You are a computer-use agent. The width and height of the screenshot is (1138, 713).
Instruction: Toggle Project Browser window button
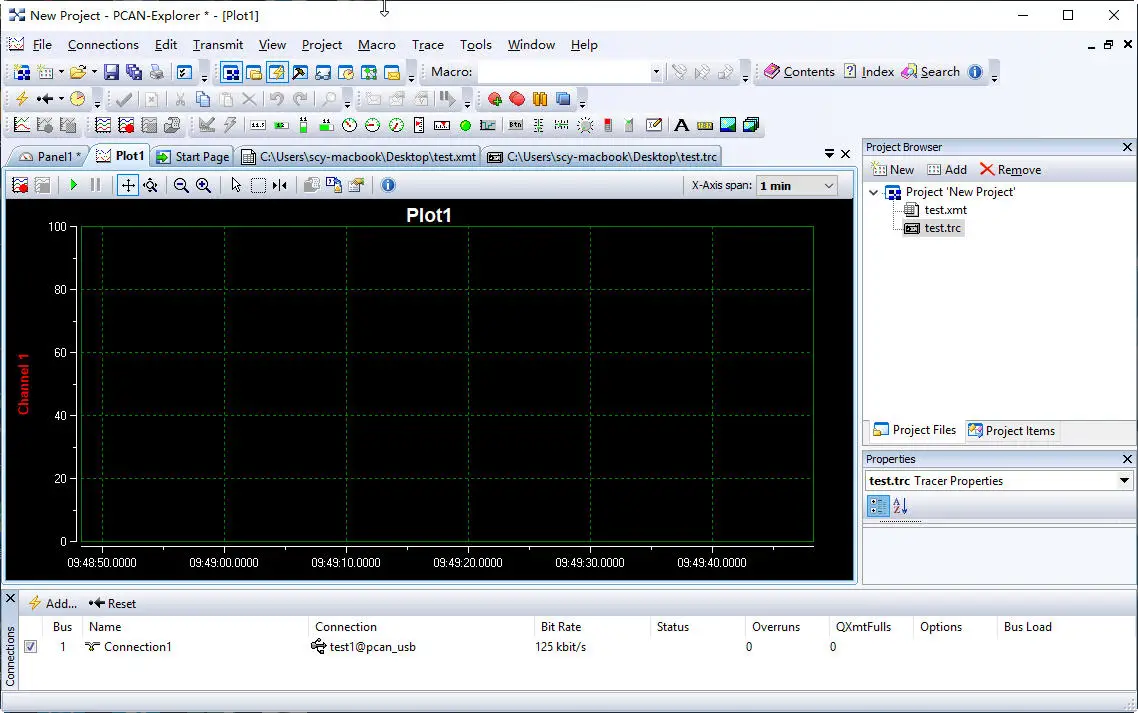click(x=231, y=72)
